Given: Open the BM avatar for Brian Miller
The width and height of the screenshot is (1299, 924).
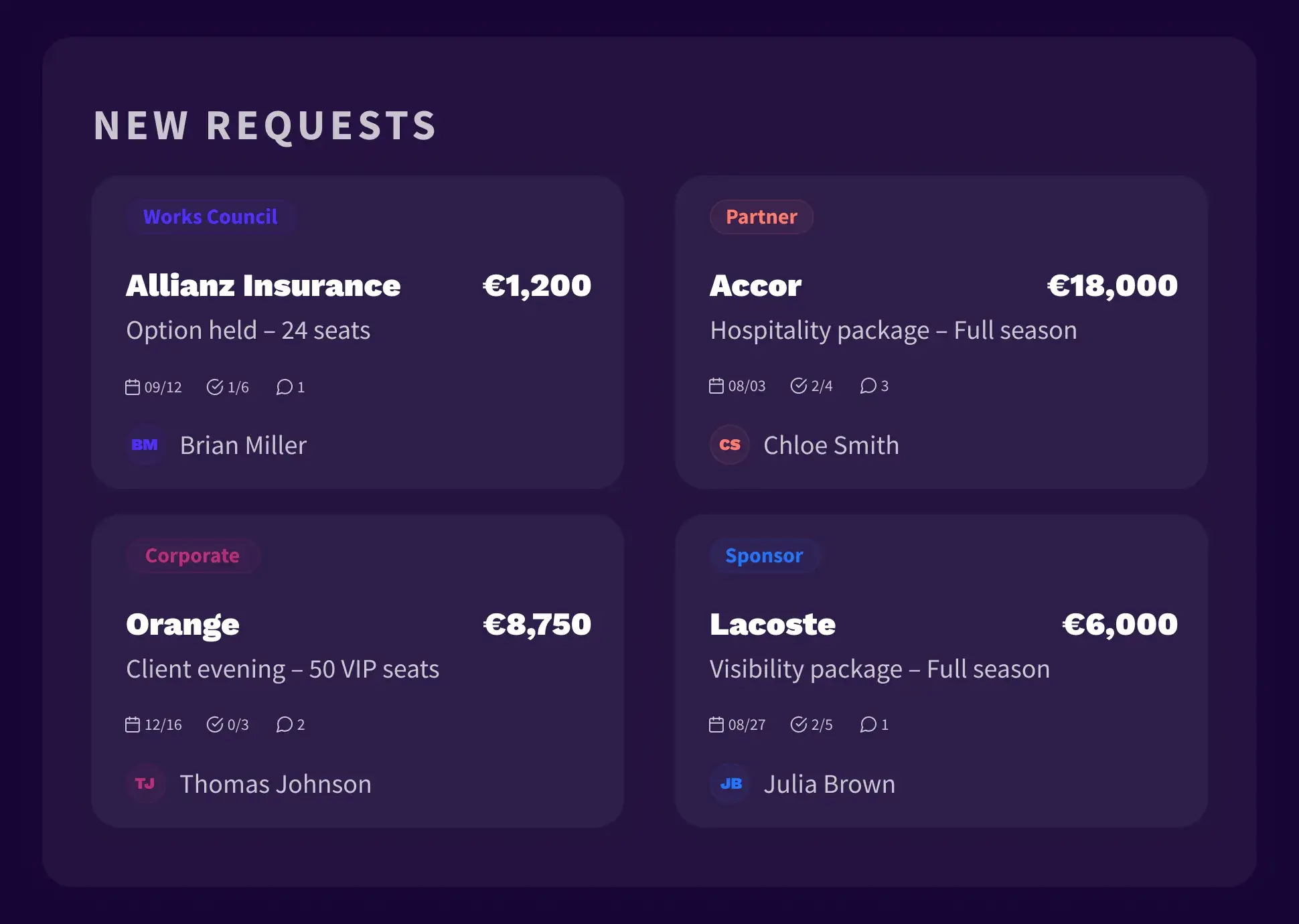Looking at the screenshot, I should pos(145,445).
